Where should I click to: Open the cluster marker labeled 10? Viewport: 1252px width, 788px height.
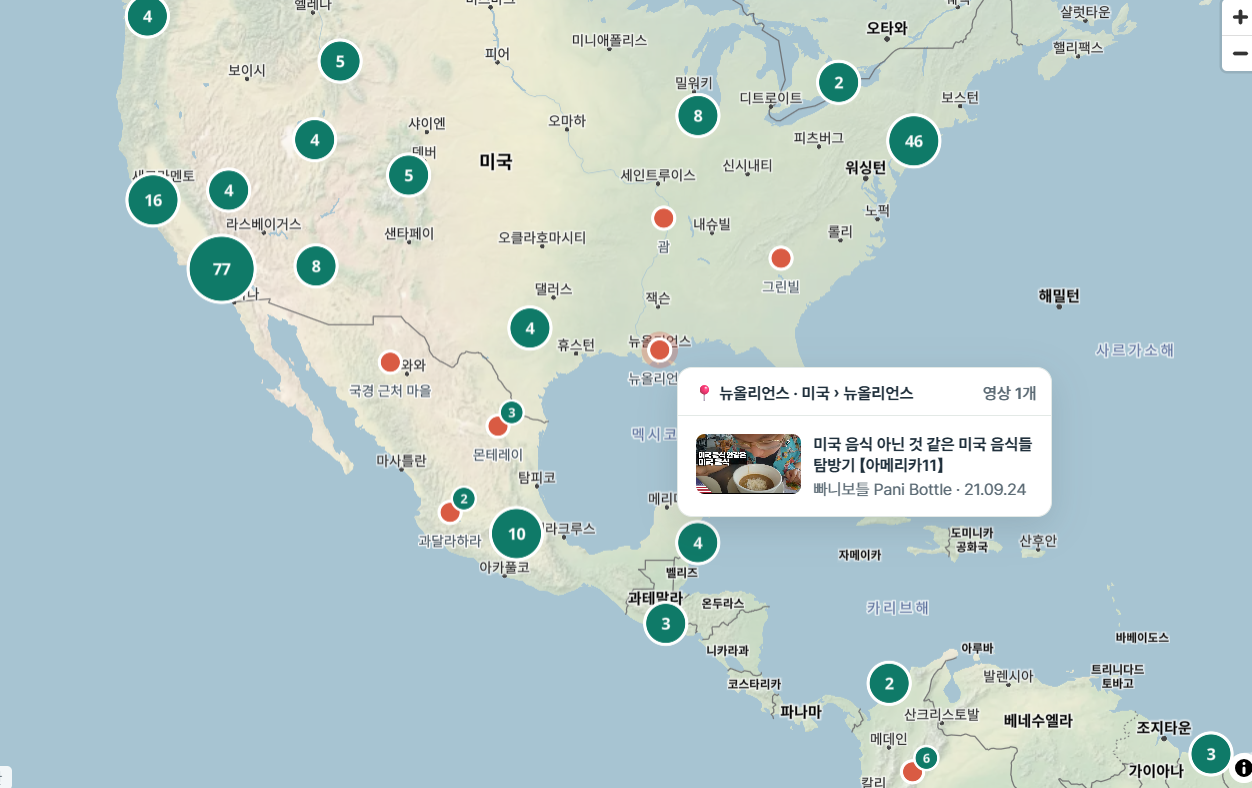click(516, 533)
